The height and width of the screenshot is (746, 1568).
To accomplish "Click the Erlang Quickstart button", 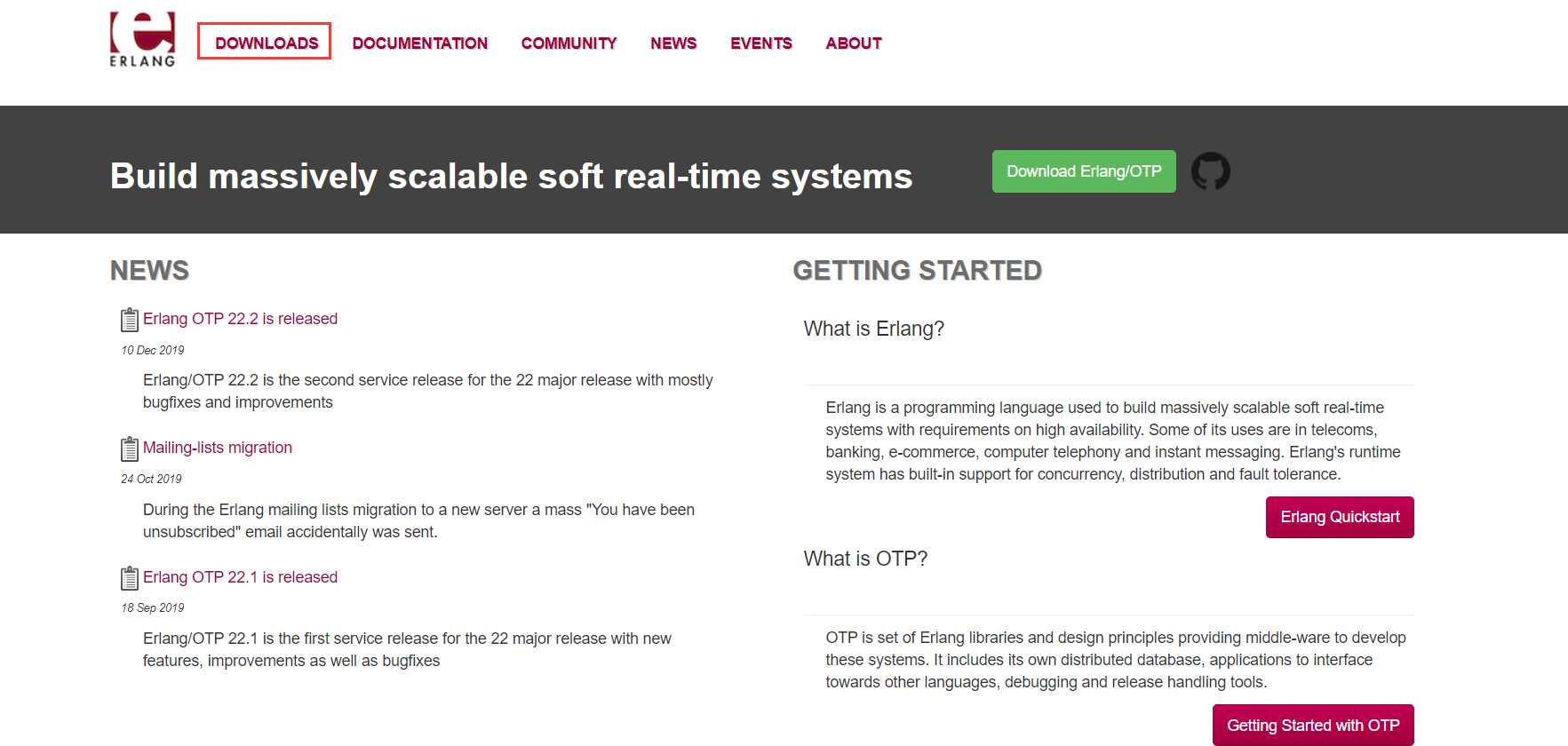I will click(x=1340, y=517).
